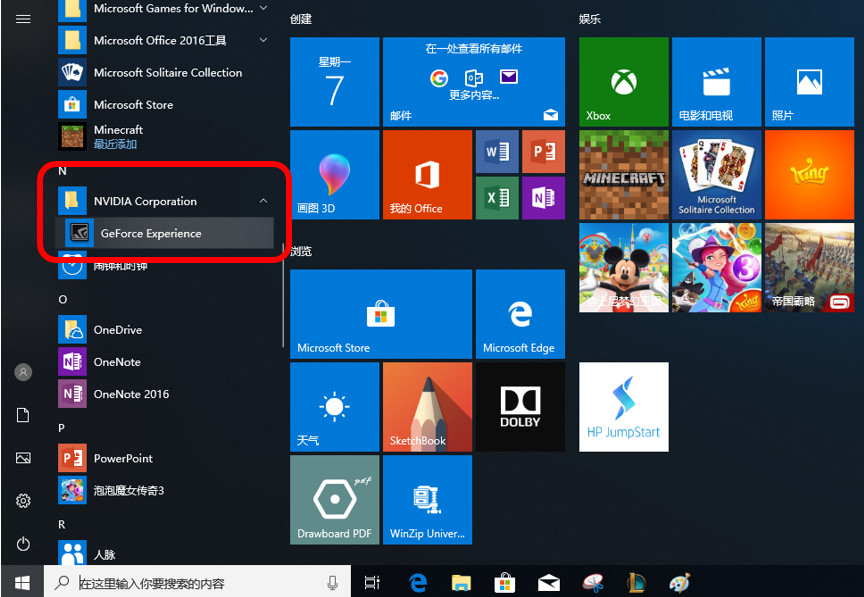Open File Explorer from the taskbar
The height and width of the screenshot is (597, 864).
coord(461,582)
